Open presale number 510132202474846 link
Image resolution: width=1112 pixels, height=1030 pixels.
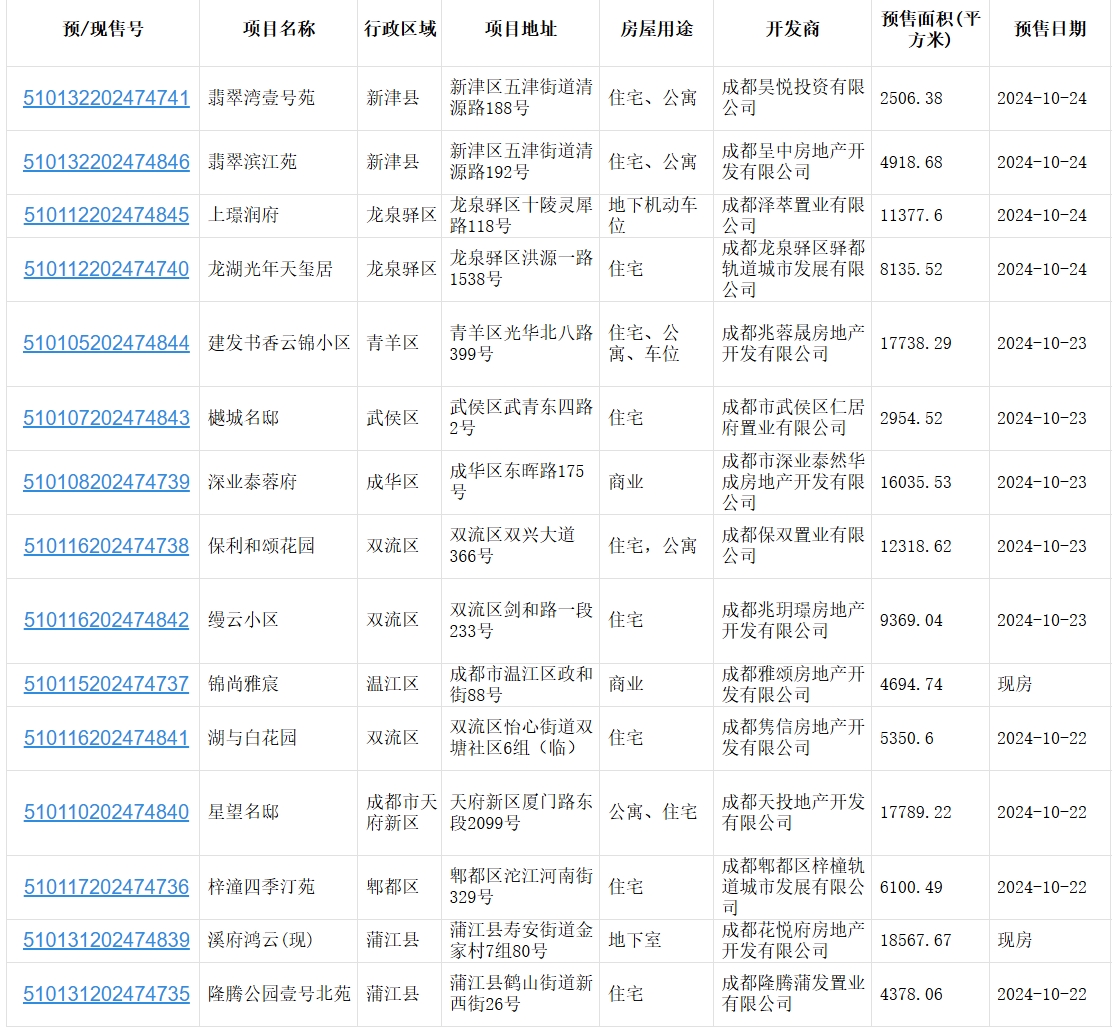(x=106, y=162)
